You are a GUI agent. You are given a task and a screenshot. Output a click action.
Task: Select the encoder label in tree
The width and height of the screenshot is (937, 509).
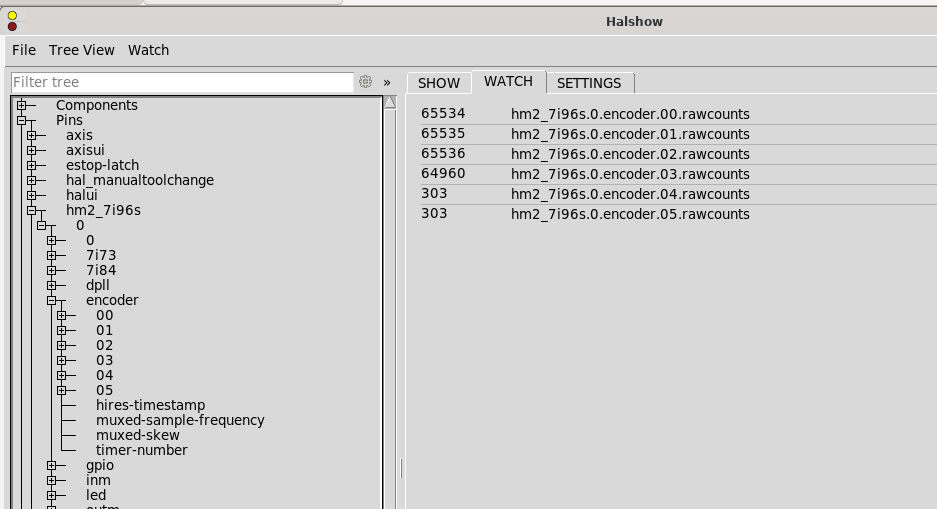tap(112, 300)
